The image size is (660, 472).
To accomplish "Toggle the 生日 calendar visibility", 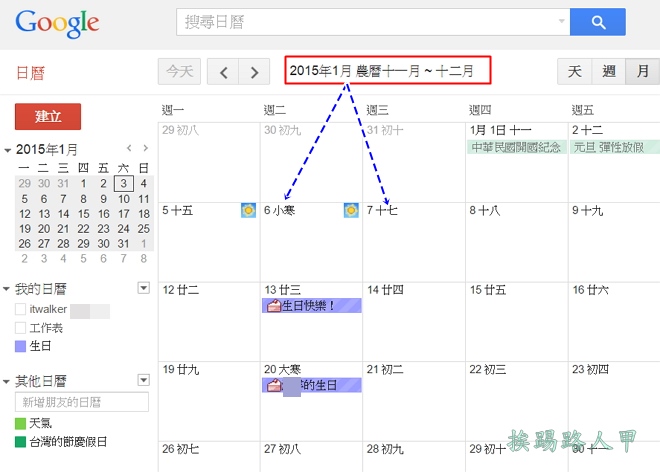I will point(21,346).
